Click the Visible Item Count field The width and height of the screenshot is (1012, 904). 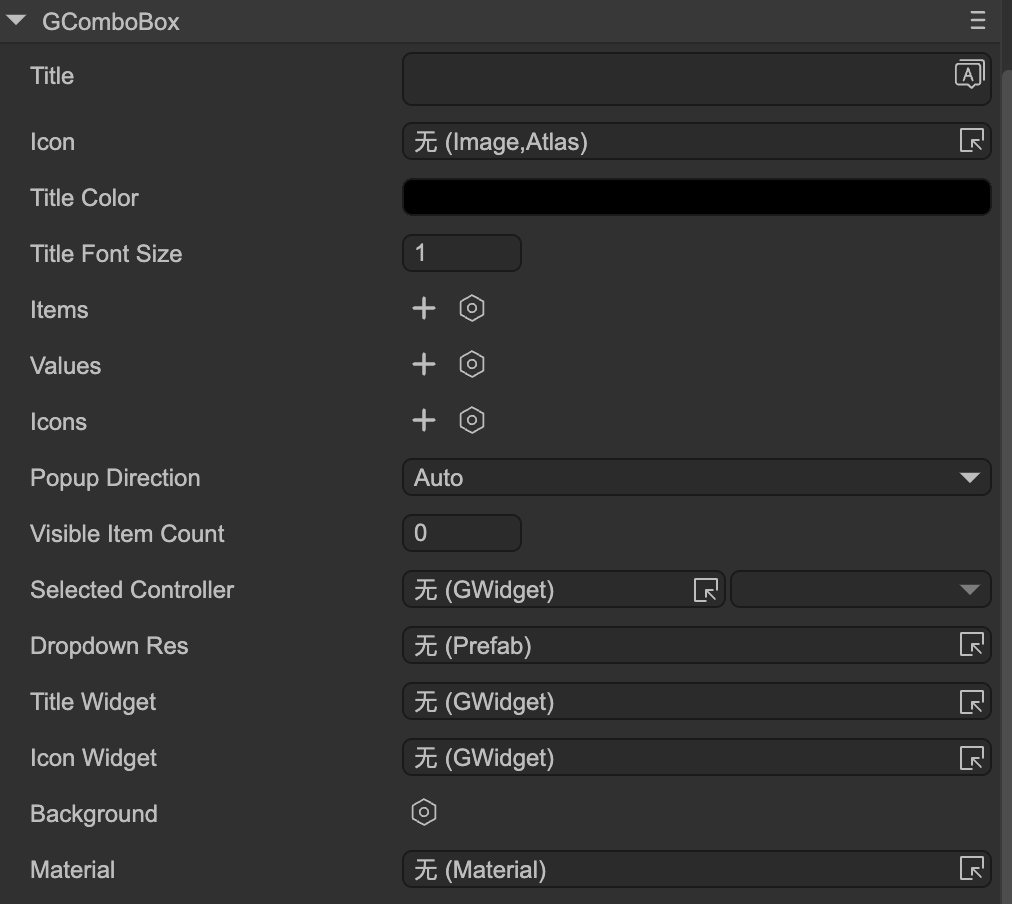tap(461, 533)
